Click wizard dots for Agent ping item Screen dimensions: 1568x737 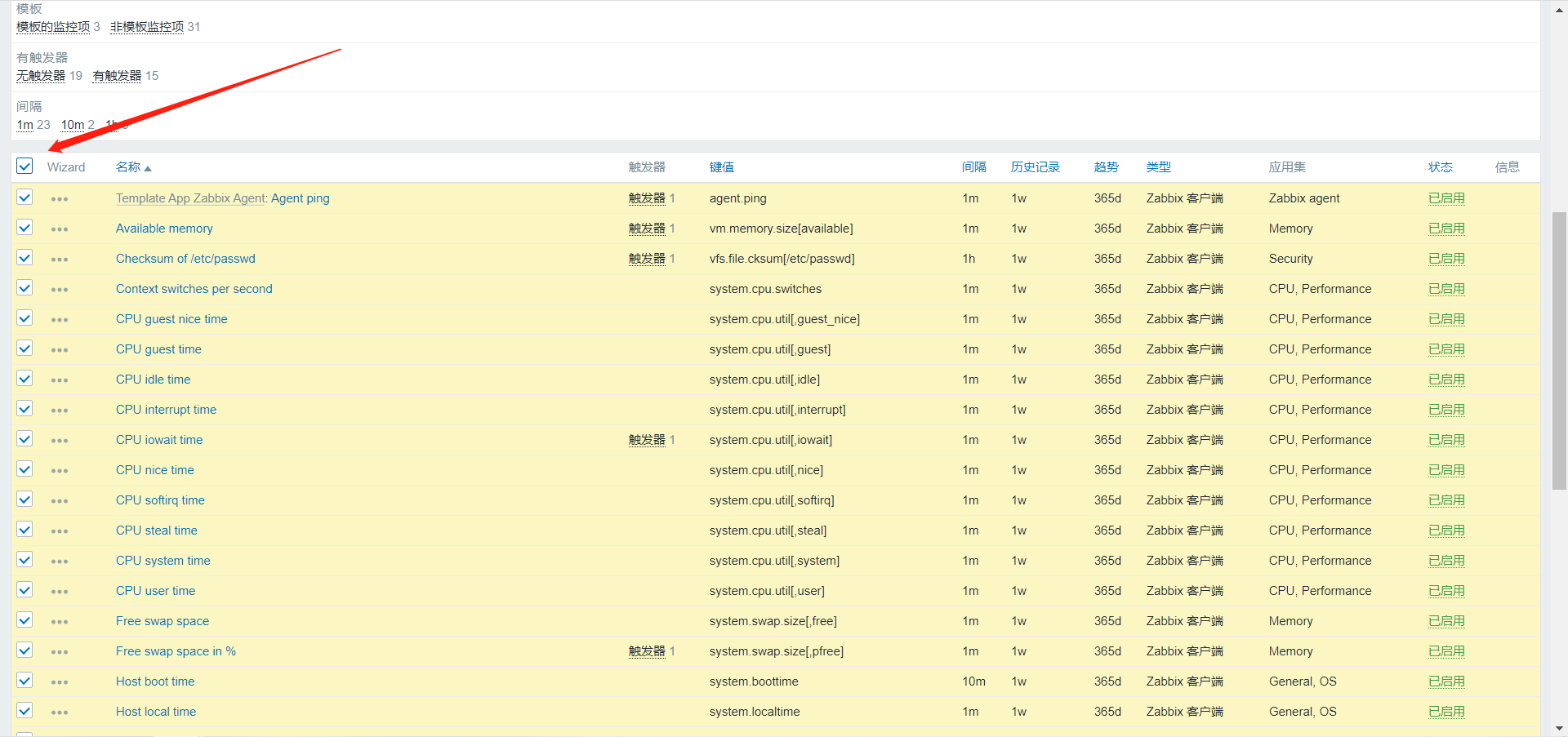point(60,199)
